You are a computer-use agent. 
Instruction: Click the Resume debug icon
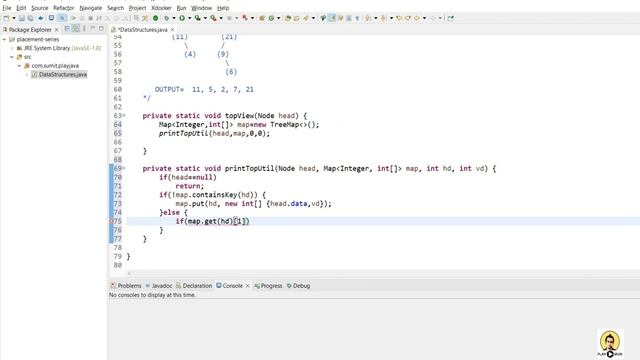coord(74,18)
